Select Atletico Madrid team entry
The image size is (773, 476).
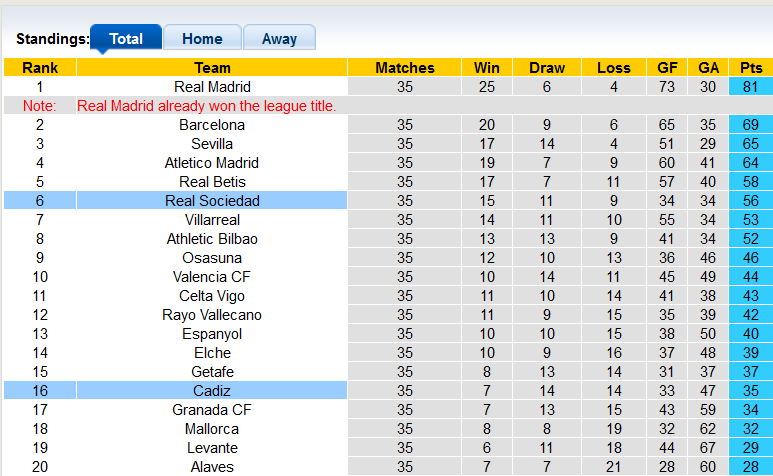point(212,163)
